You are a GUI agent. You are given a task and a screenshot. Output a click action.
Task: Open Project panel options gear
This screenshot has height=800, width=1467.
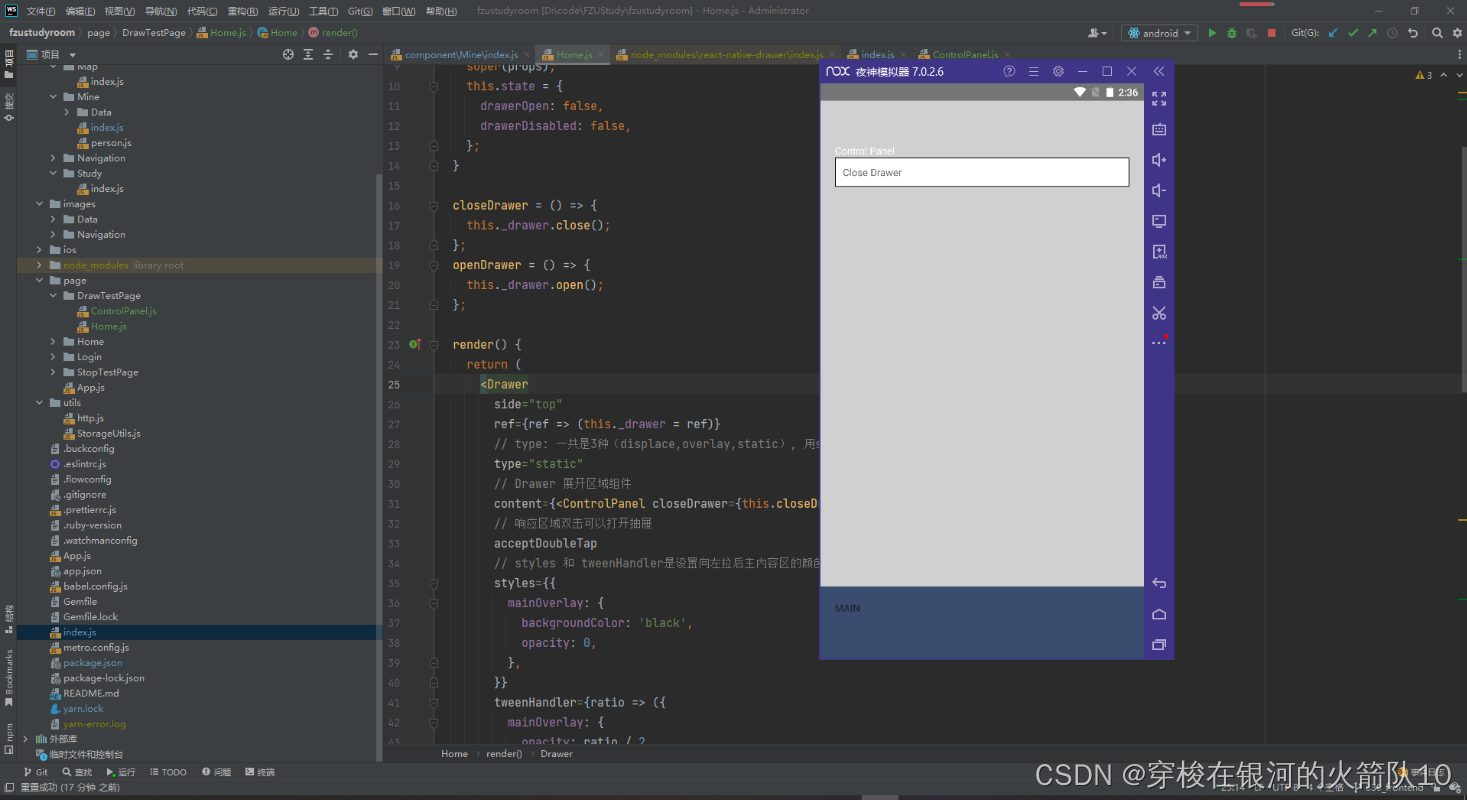tap(353, 54)
